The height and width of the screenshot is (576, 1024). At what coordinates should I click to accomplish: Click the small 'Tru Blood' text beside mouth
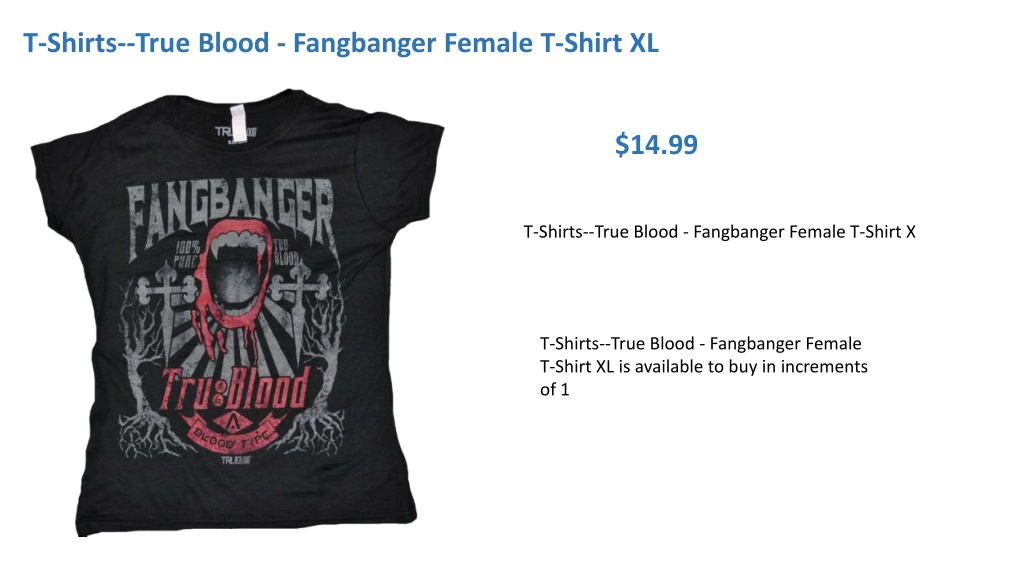(285, 252)
